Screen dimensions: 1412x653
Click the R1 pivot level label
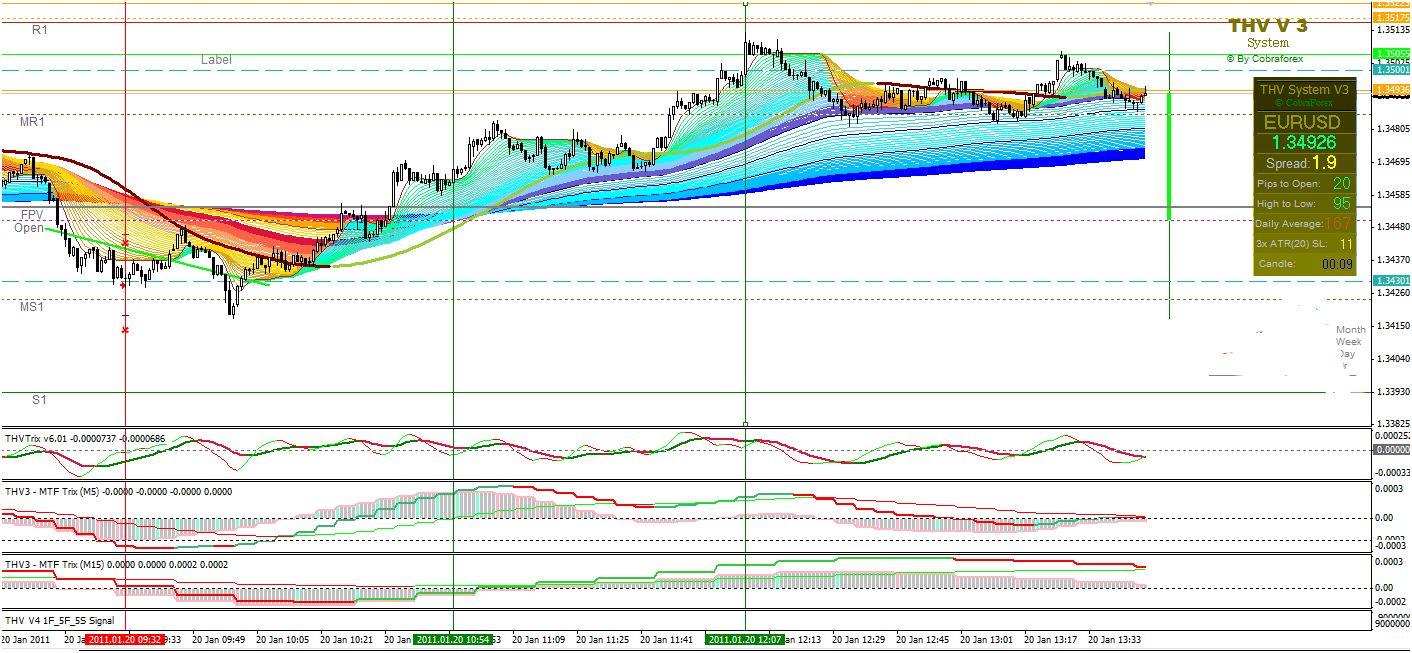click(40, 31)
